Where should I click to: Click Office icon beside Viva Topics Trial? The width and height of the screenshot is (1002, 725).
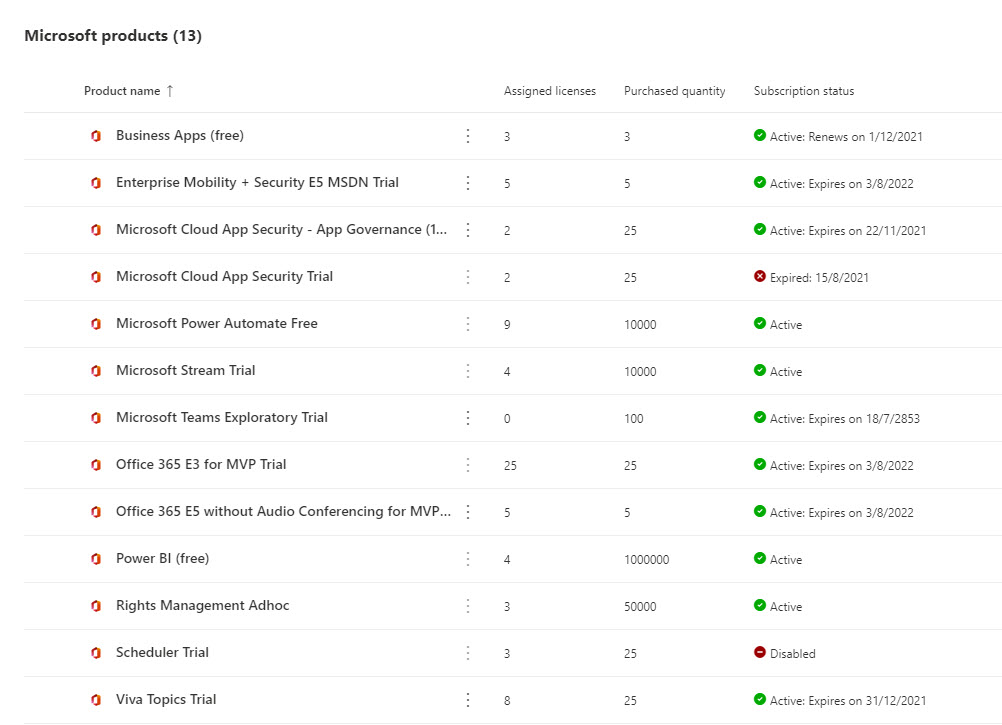click(x=96, y=700)
